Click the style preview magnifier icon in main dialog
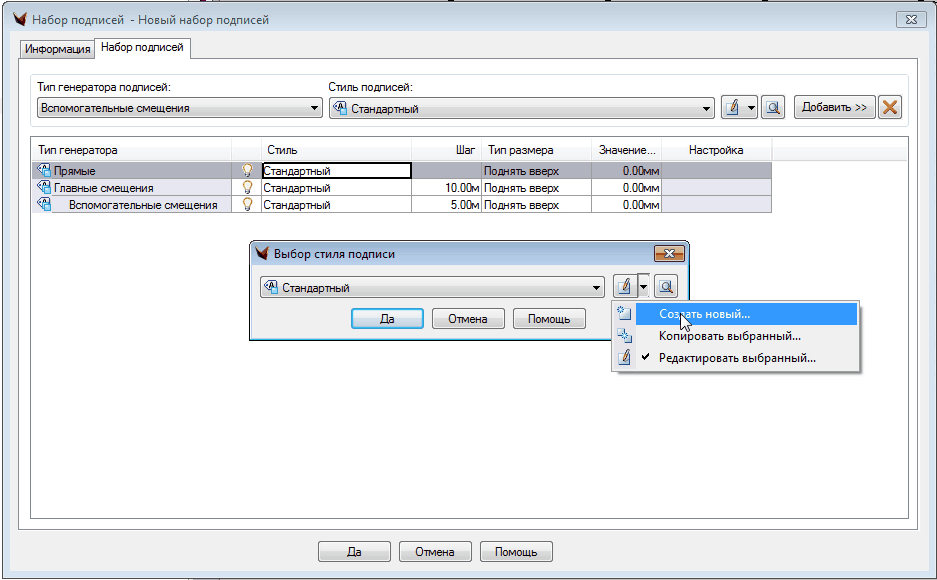The image size is (937, 580). click(x=771, y=108)
